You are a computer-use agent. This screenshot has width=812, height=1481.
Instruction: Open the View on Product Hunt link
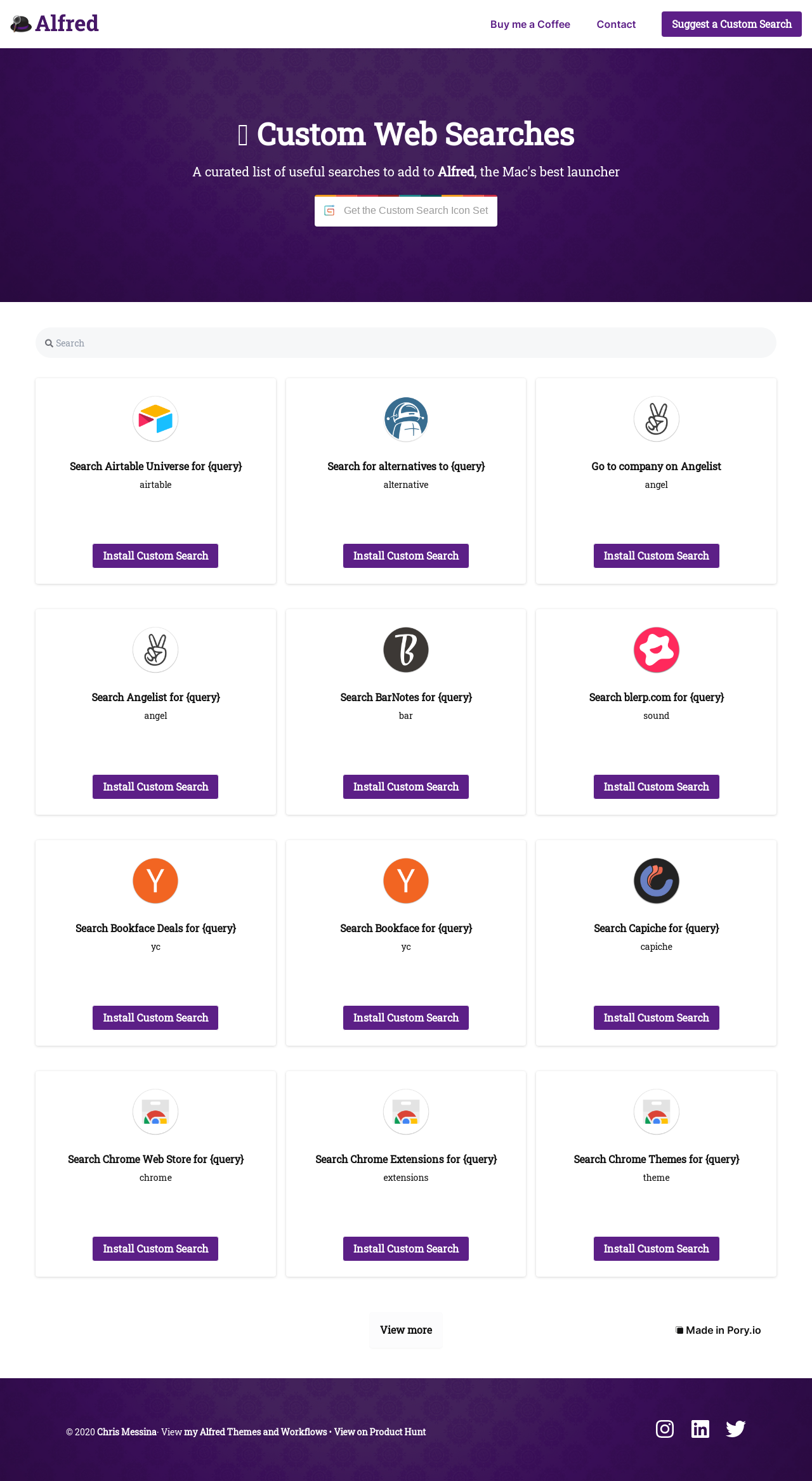(380, 1432)
